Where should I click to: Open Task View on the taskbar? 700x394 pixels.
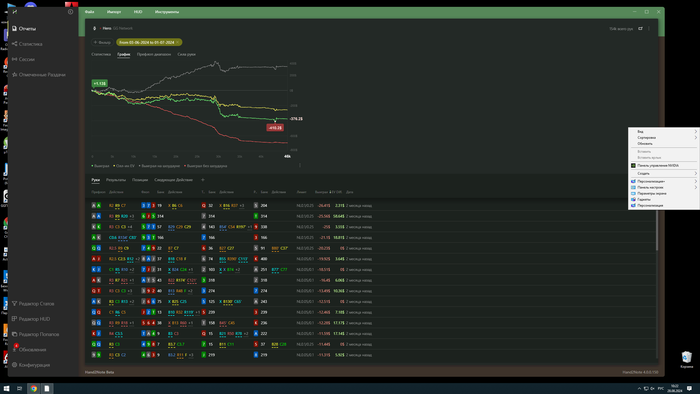point(19,389)
